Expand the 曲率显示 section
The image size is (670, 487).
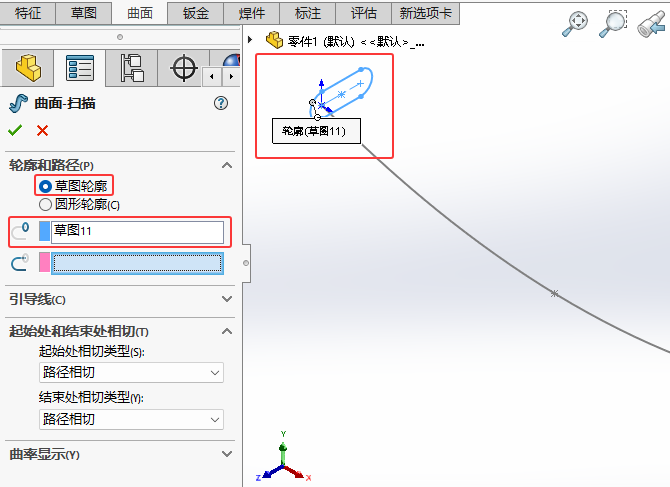[x=227, y=454]
